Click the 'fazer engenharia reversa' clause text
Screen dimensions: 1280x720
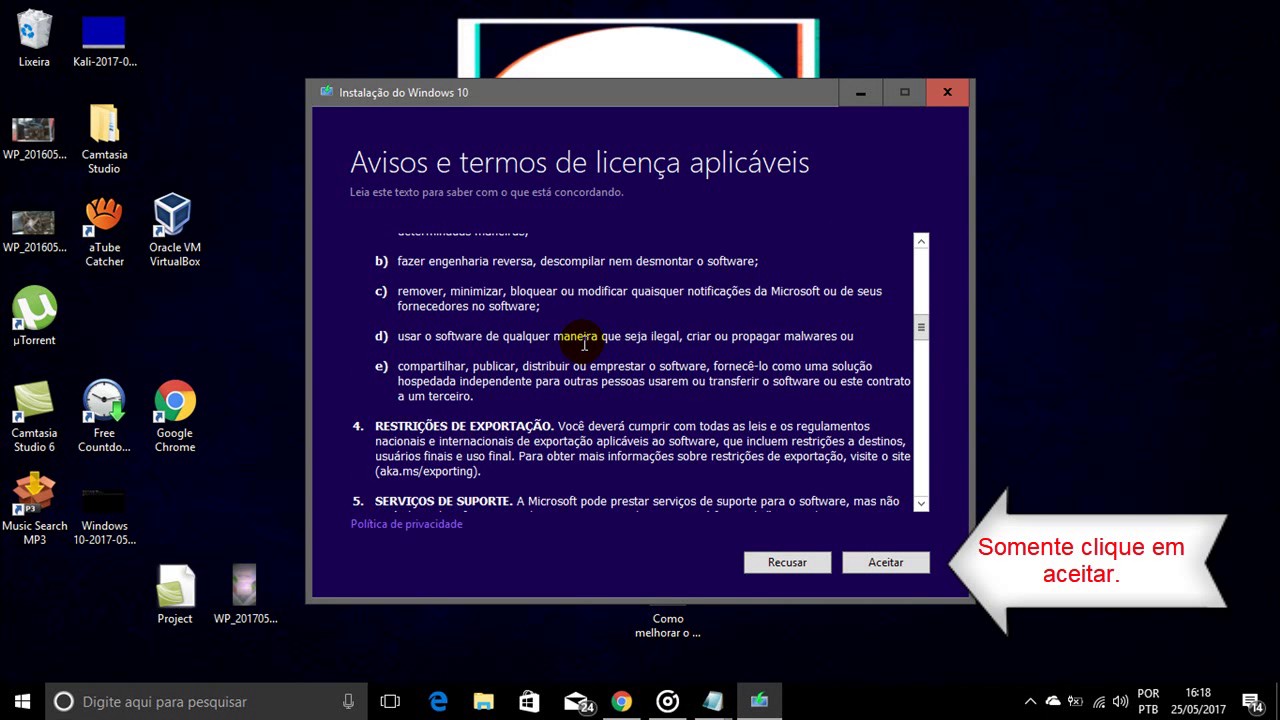pos(577,261)
